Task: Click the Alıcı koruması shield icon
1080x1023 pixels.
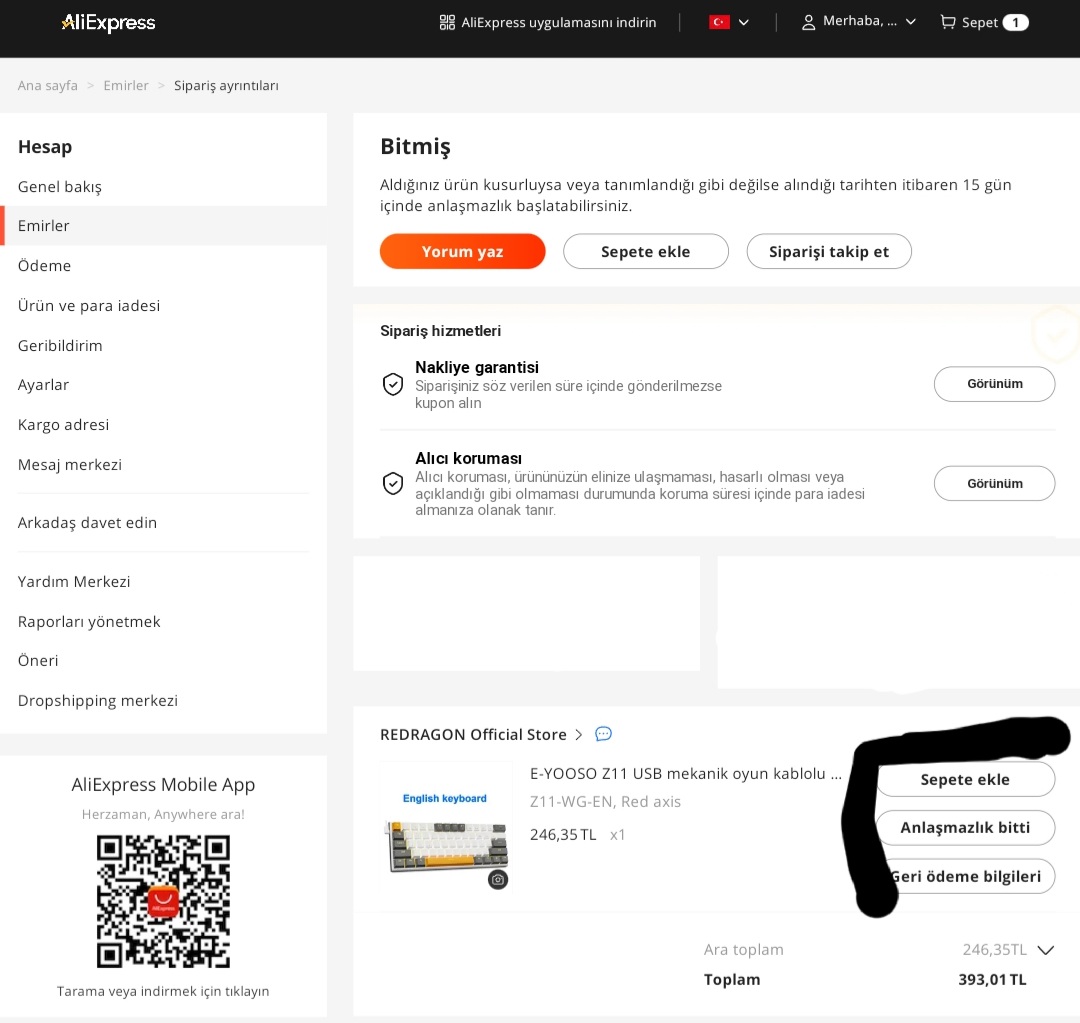Action: (393, 484)
